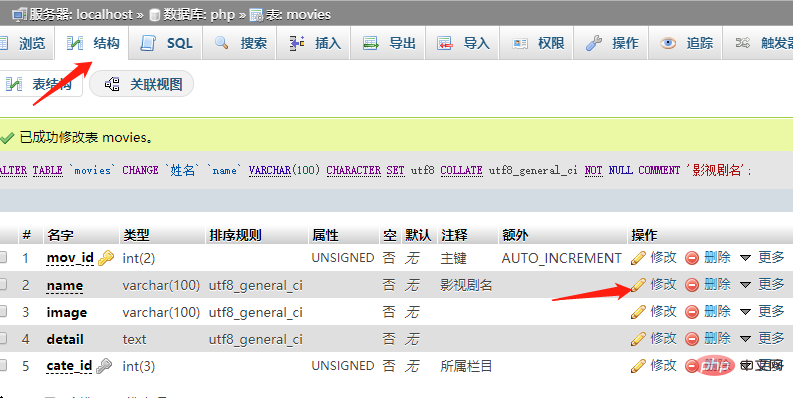The height and width of the screenshot is (398, 793).
Task: Switch to the 结构 (Structure) tab
Action: [x=92, y=43]
